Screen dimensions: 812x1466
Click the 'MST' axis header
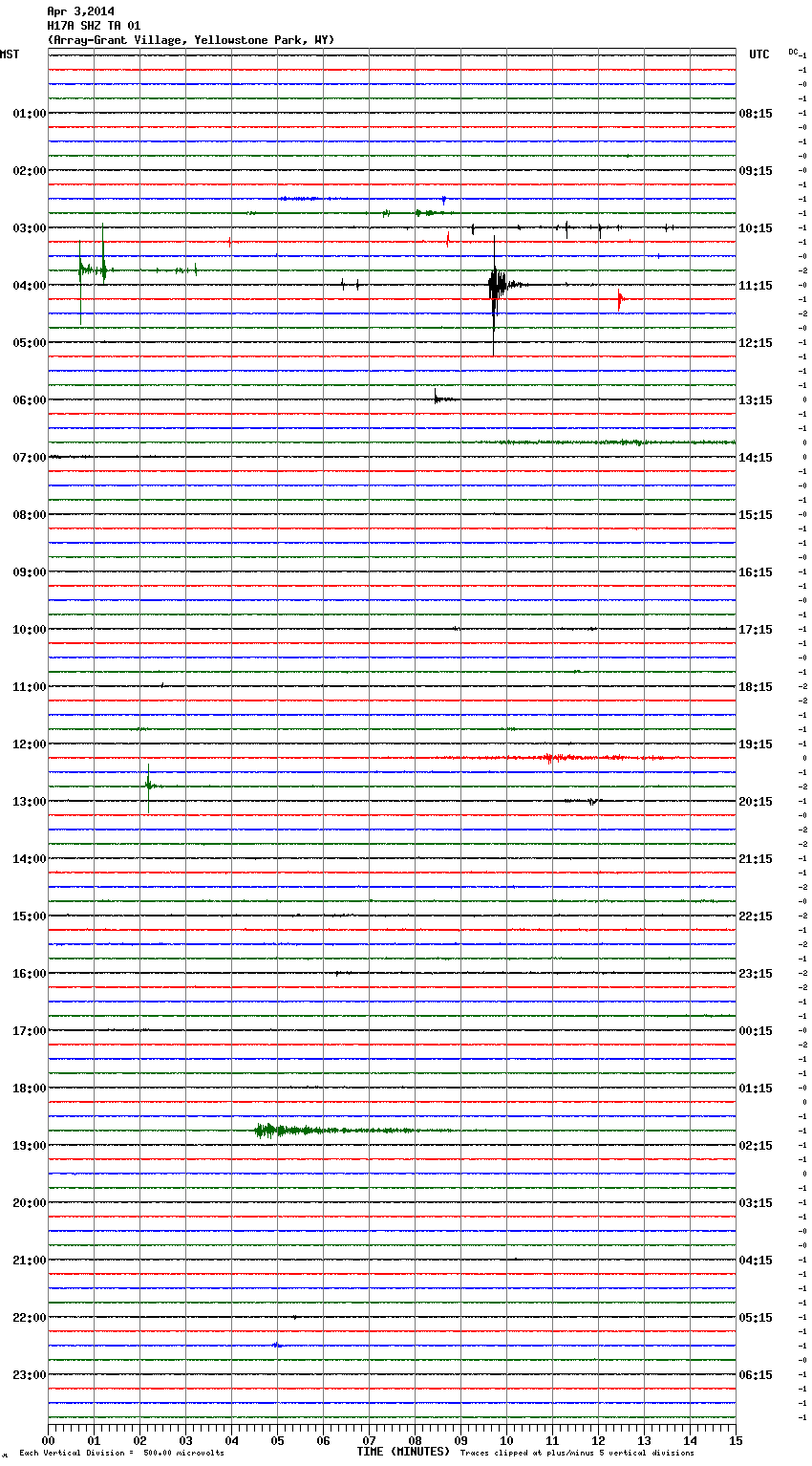(x=10, y=54)
